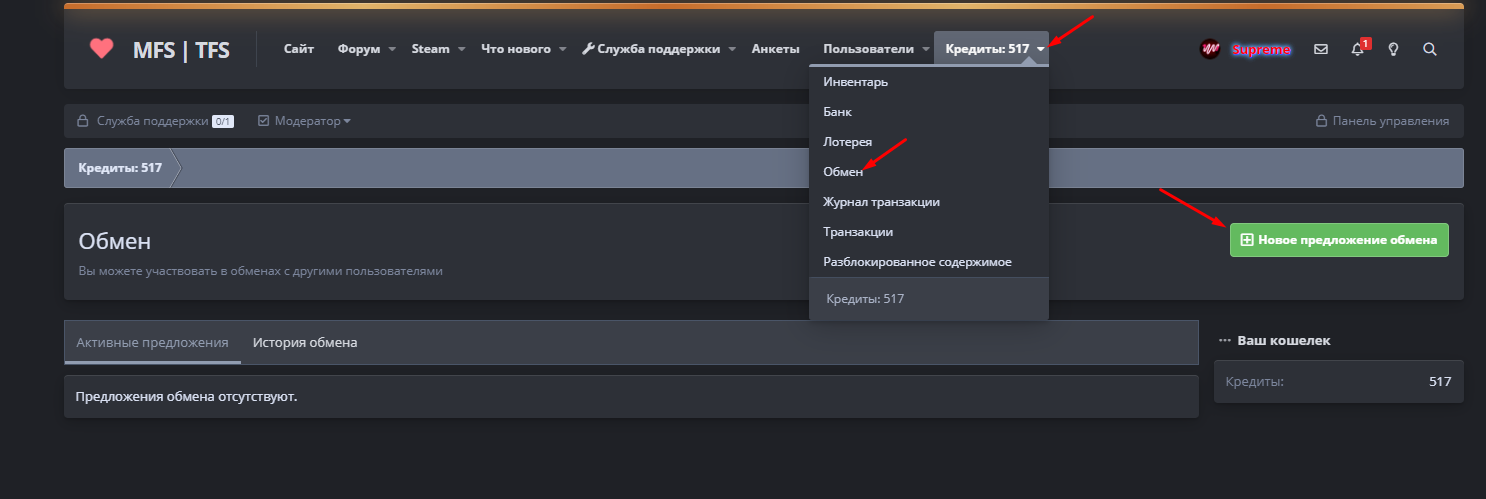Click 'Предложения обмена отсутствуют.' message
This screenshot has width=1486, height=499.
coord(187,397)
